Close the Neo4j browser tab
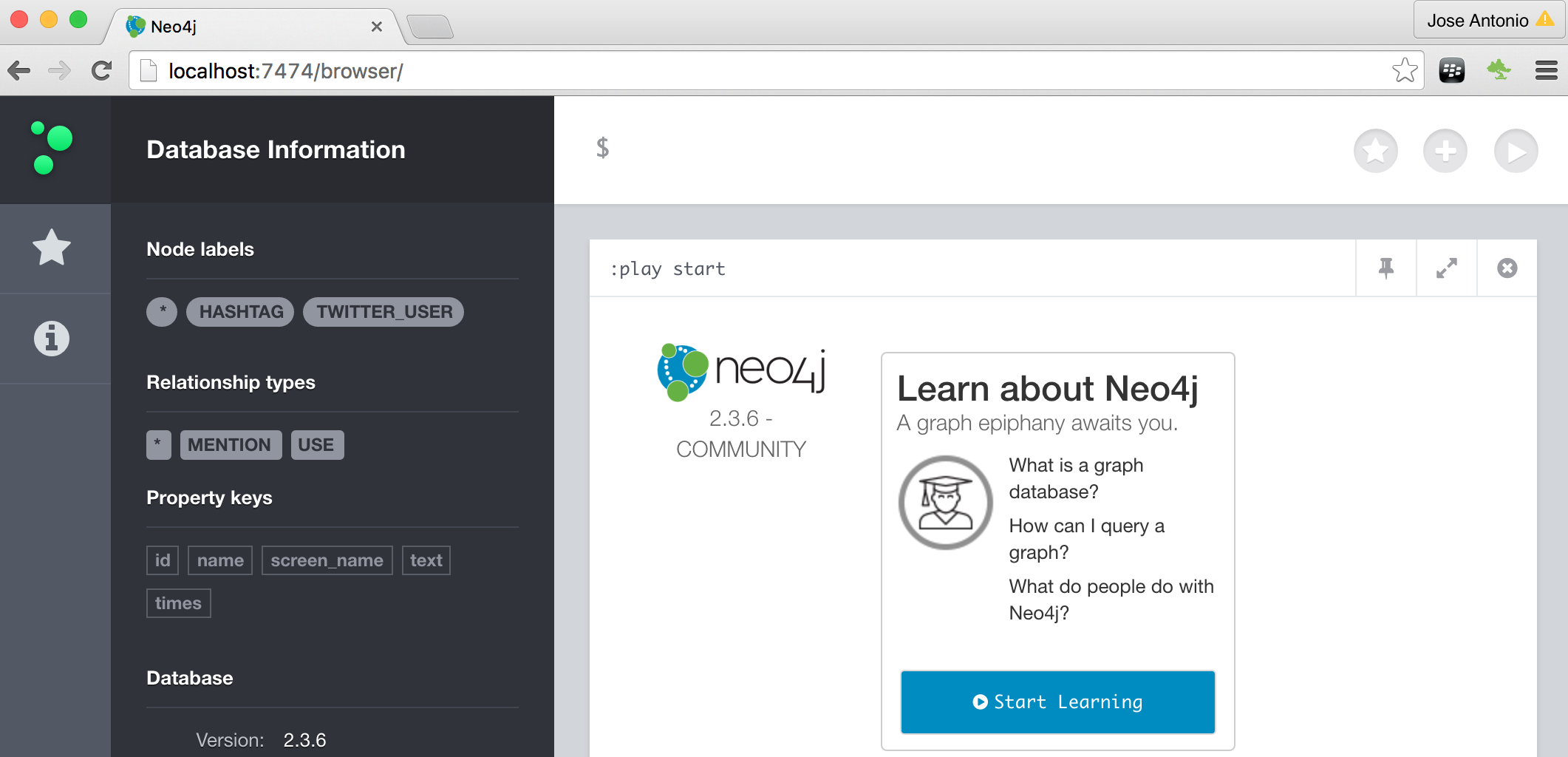 click(x=376, y=27)
